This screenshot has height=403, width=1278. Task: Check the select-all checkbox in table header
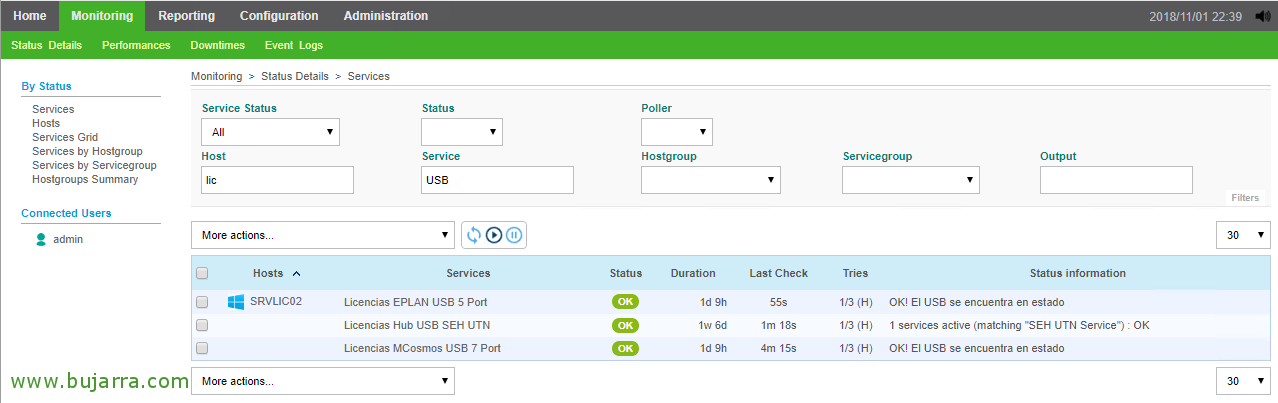coord(203,273)
